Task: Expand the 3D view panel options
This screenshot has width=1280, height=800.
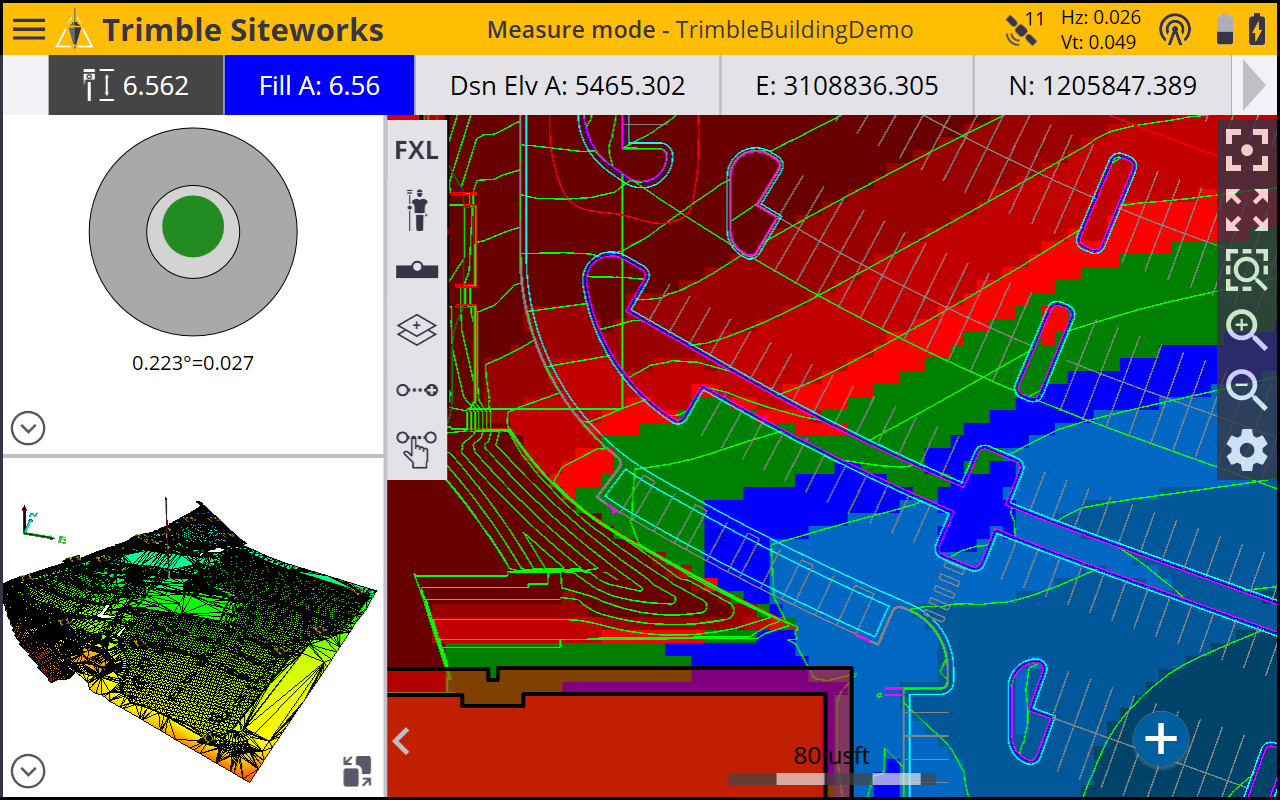Action: [28, 771]
